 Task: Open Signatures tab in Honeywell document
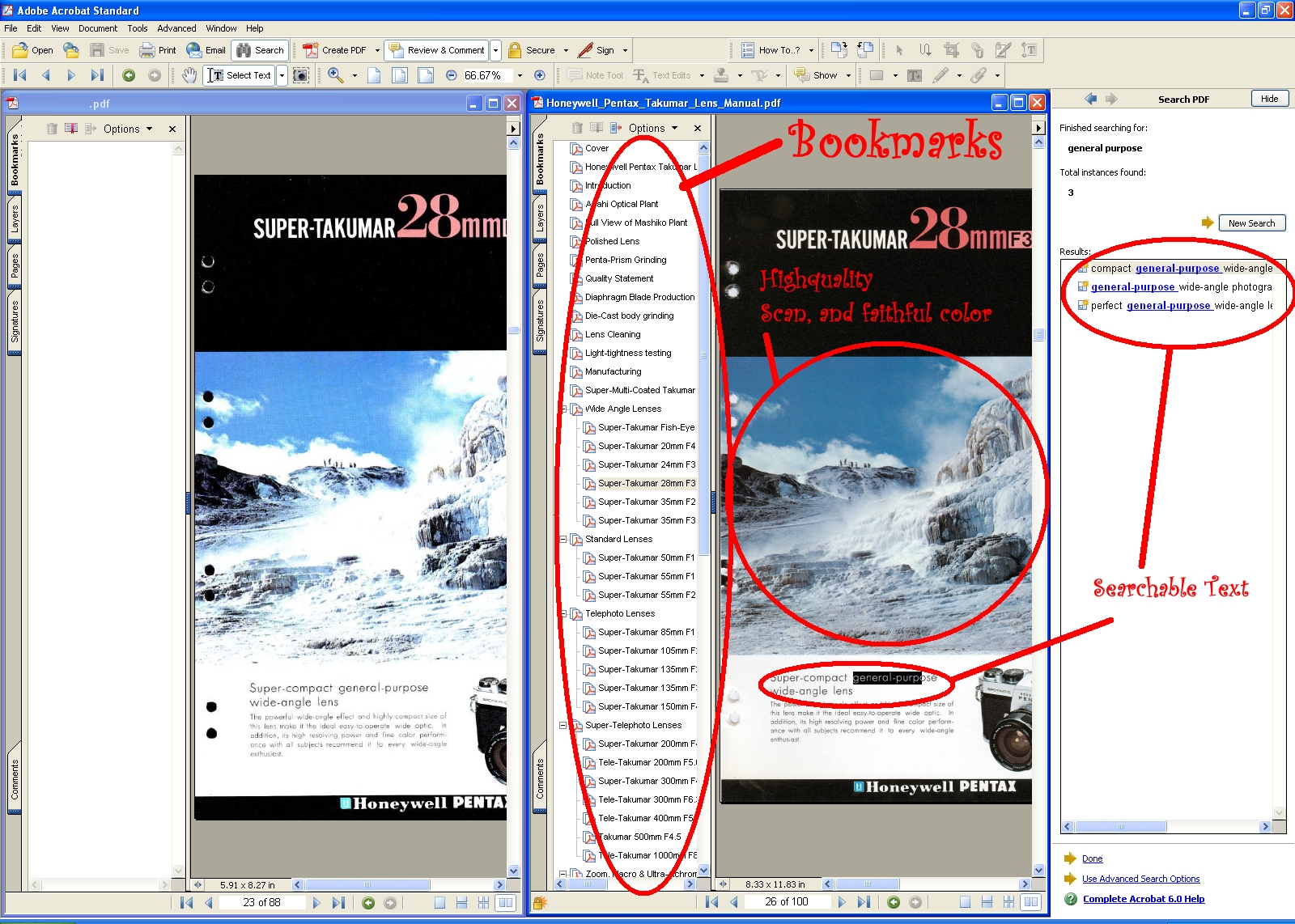point(540,320)
